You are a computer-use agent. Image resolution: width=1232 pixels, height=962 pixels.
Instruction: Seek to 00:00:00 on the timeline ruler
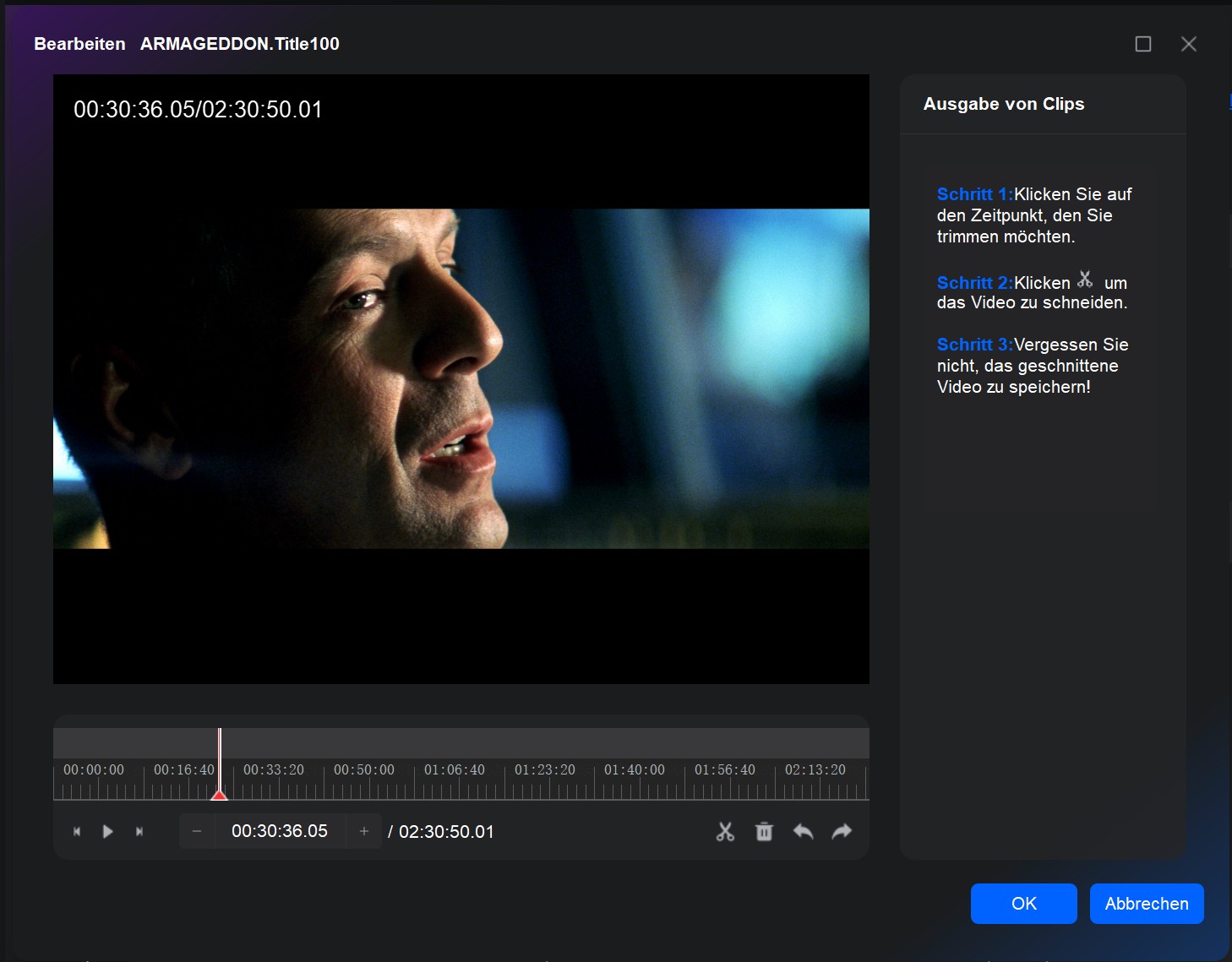click(x=94, y=770)
